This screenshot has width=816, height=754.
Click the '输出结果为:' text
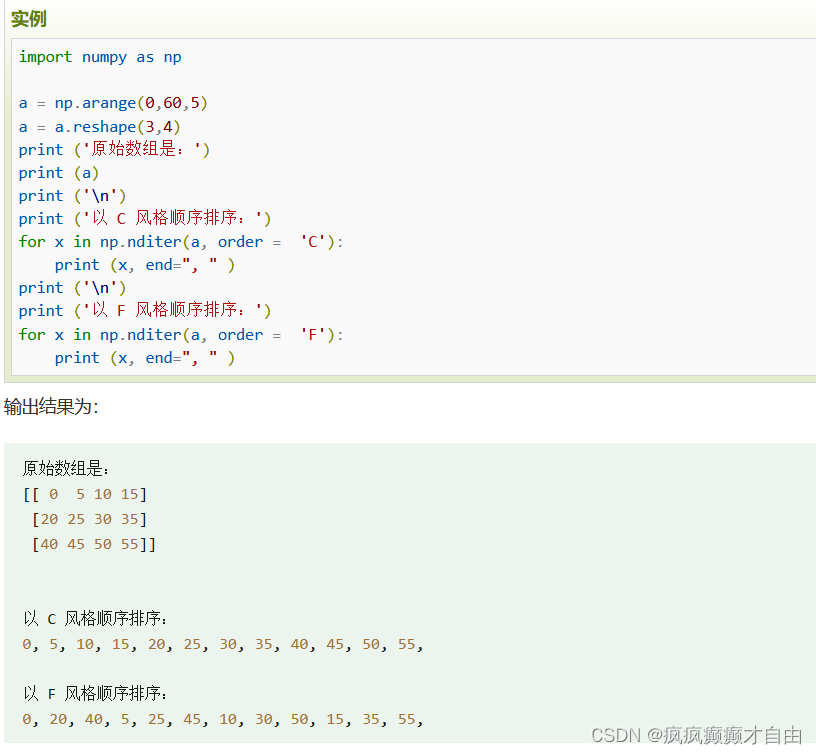tap(51, 406)
